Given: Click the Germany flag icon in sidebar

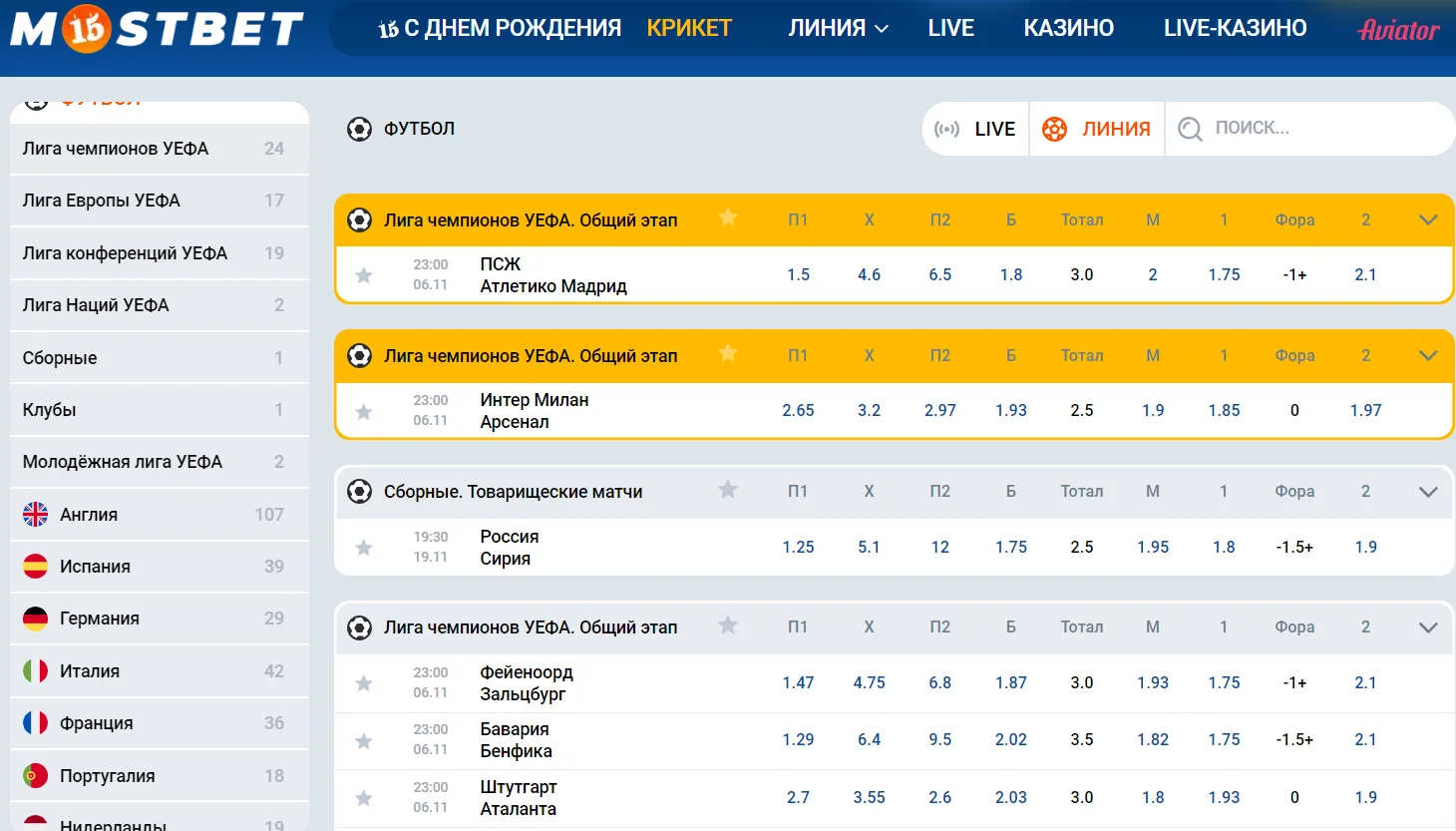Looking at the screenshot, I should point(36,619).
